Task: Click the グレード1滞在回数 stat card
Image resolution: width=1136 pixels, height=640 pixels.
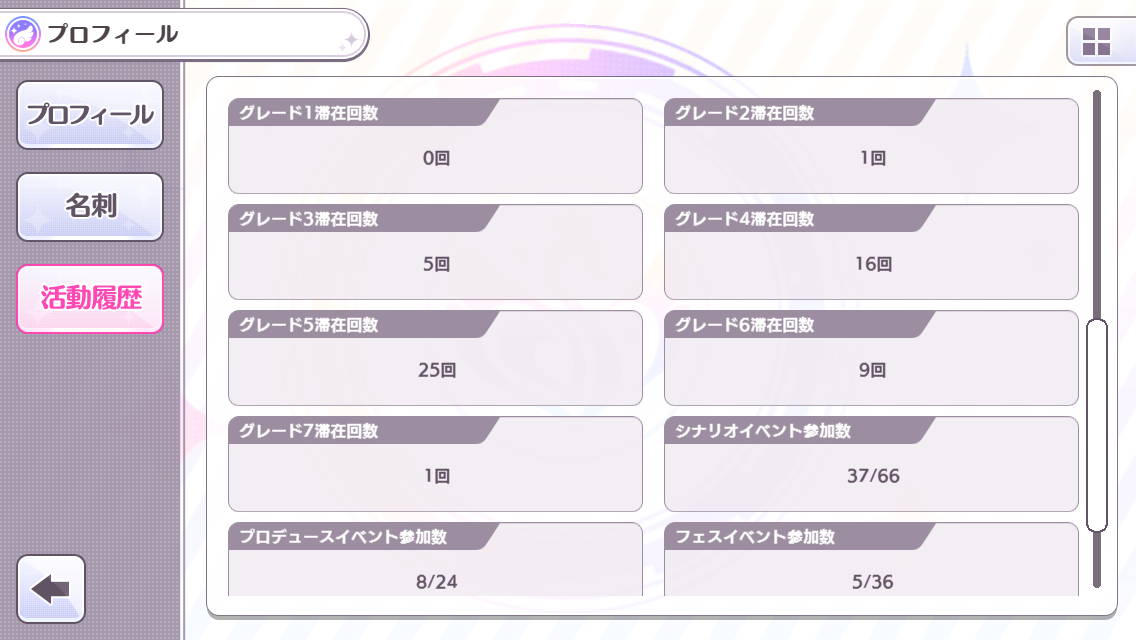Action: [x=435, y=146]
